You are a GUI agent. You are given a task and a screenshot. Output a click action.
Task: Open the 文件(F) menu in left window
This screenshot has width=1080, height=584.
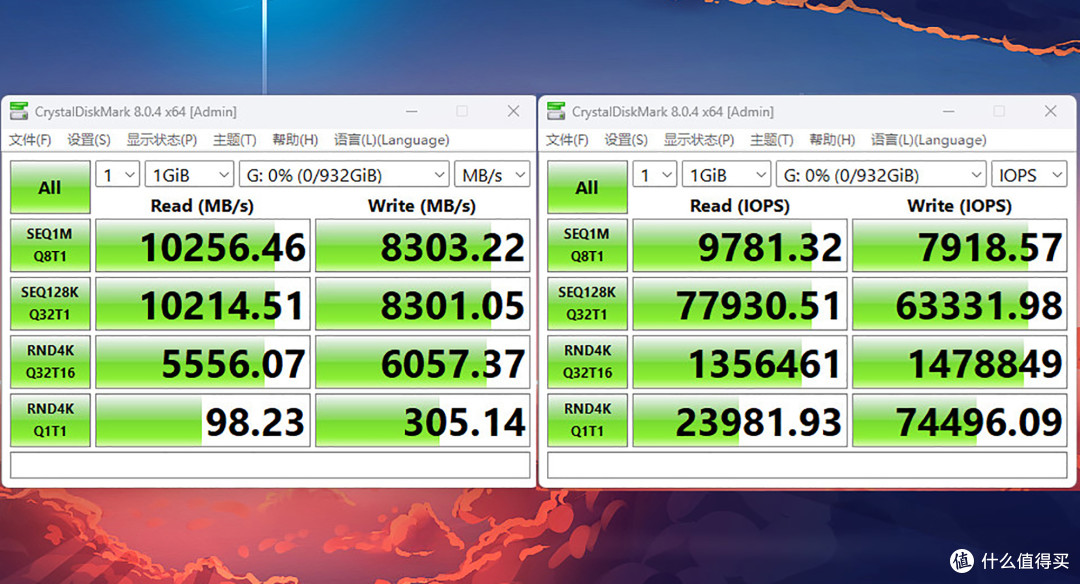[29, 140]
